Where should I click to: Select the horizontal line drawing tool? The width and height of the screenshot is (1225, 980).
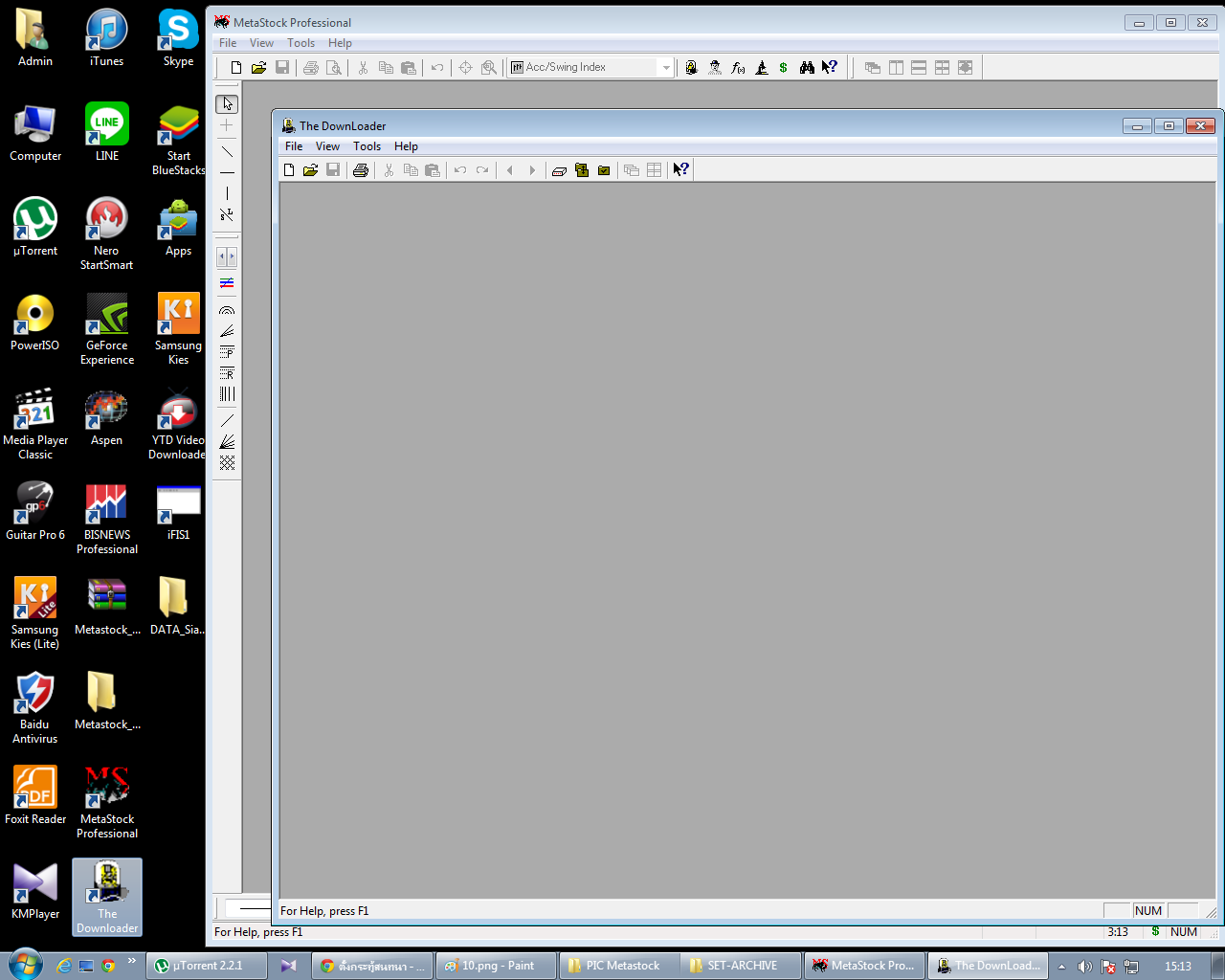[227, 173]
